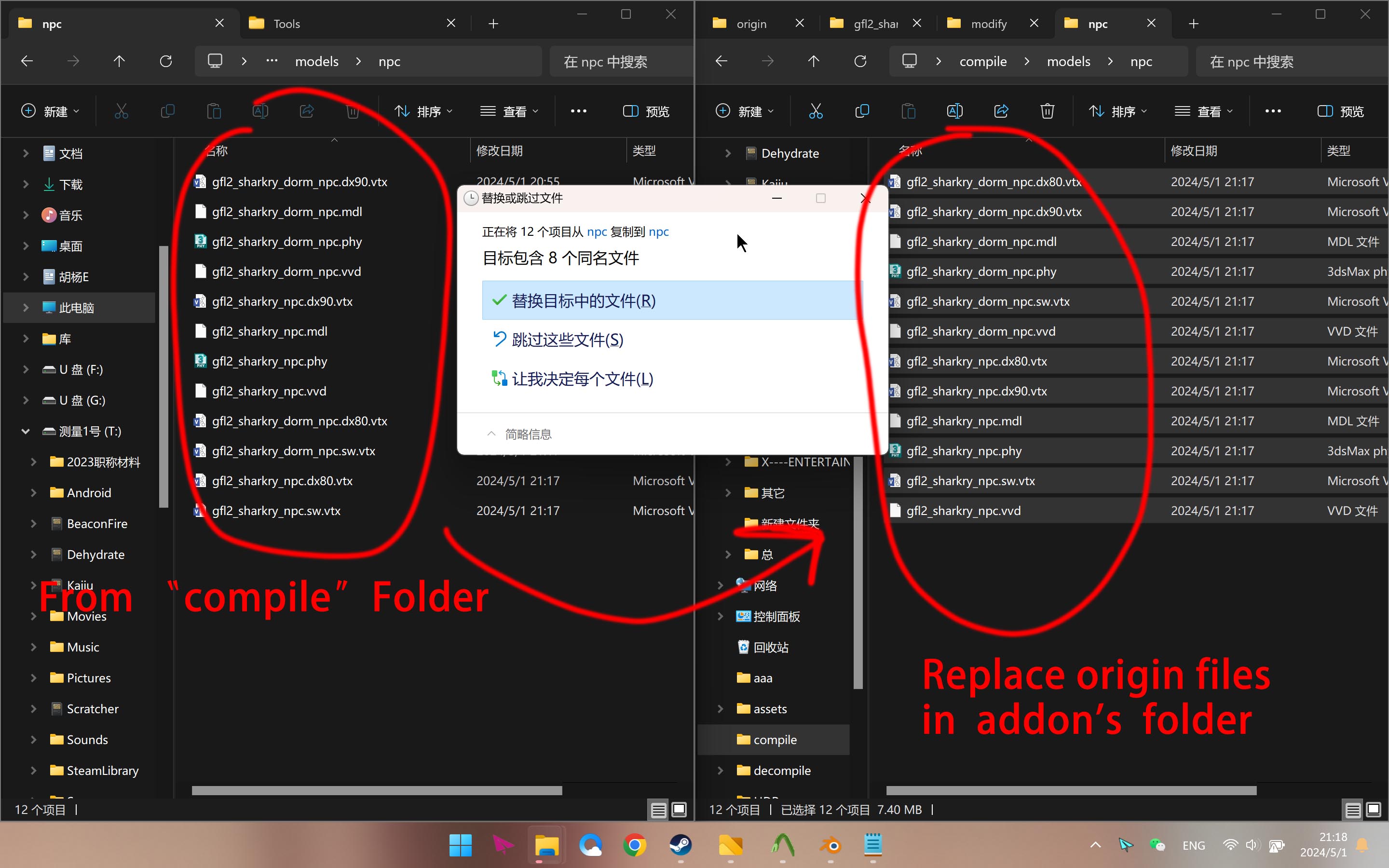
Task: Click horizontal scrollbar in right file list
Action: point(1071,790)
